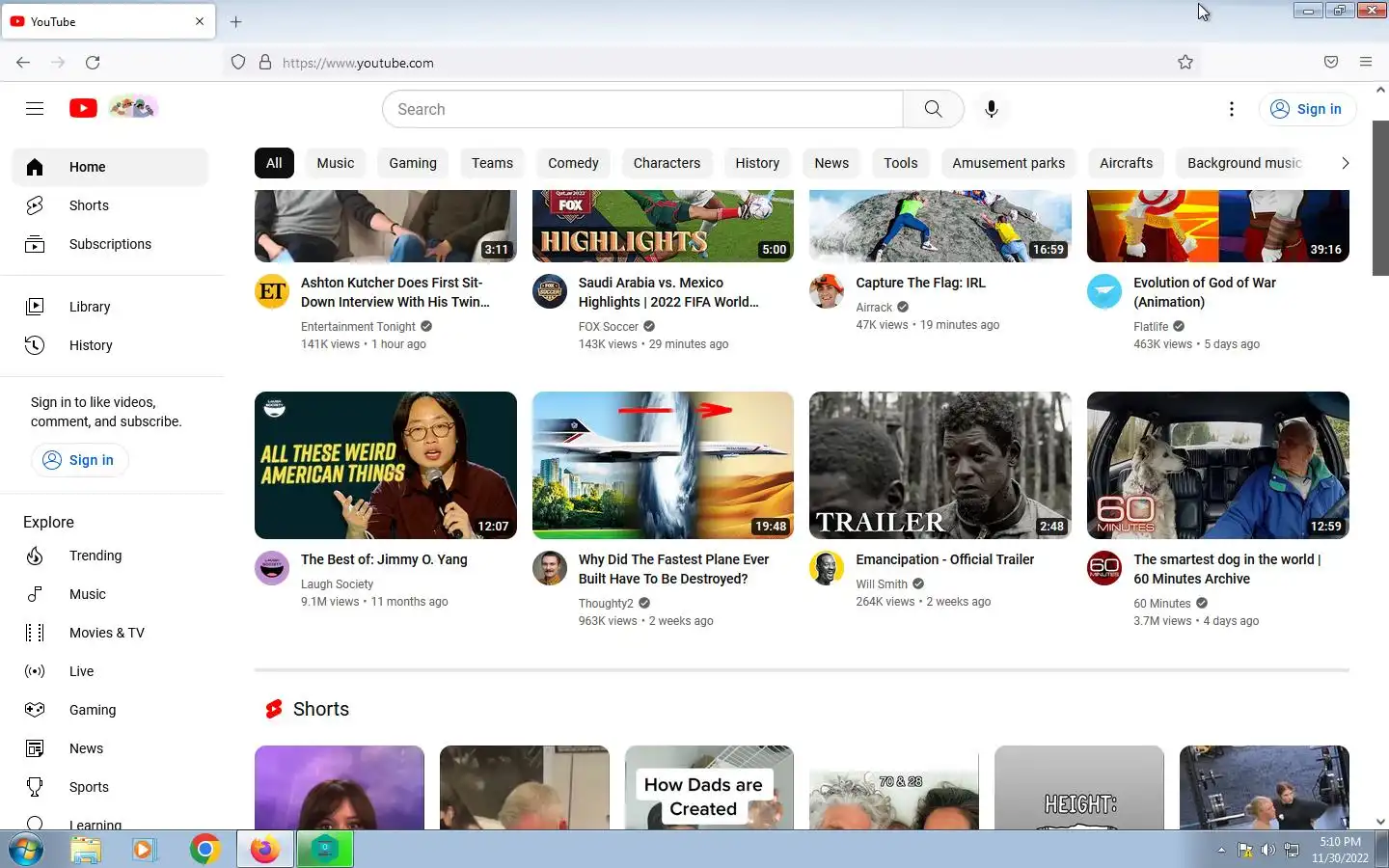Open Library in sidebar

pyautogui.click(x=110, y=307)
